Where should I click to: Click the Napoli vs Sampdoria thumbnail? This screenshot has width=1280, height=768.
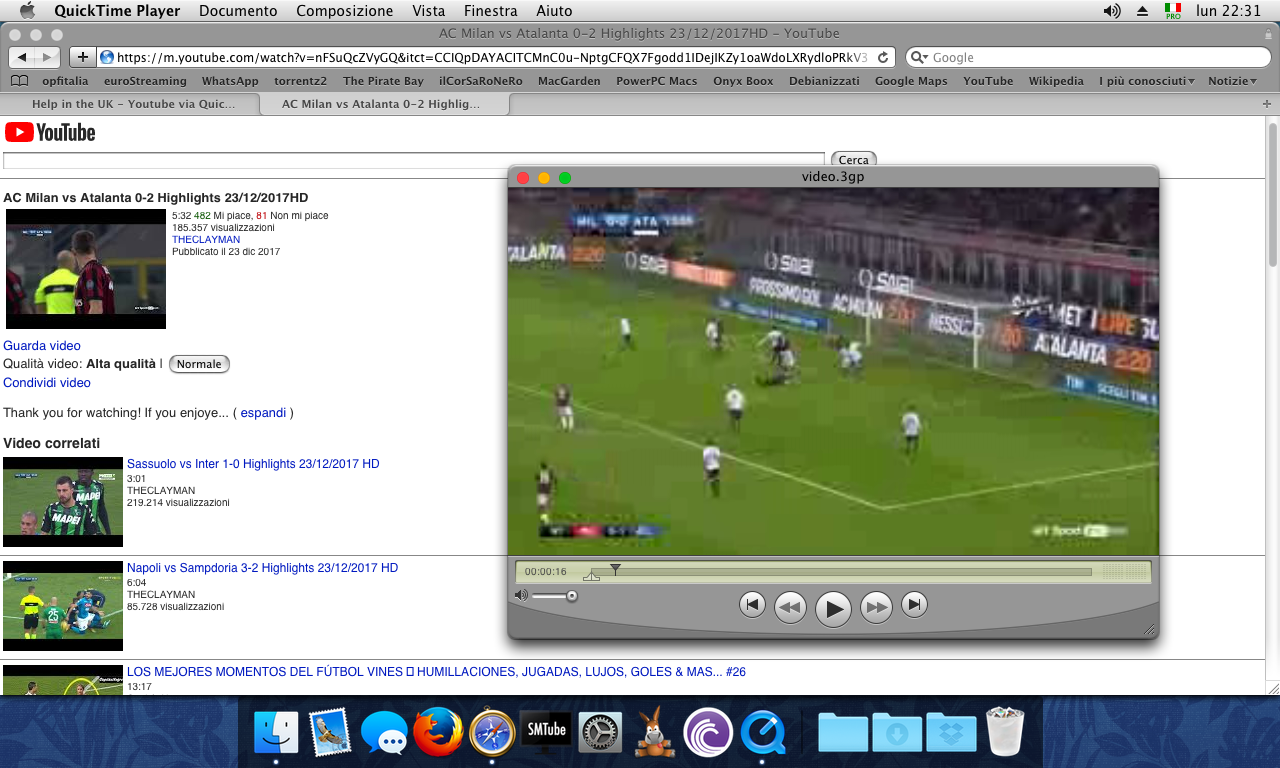[x=63, y=606]
